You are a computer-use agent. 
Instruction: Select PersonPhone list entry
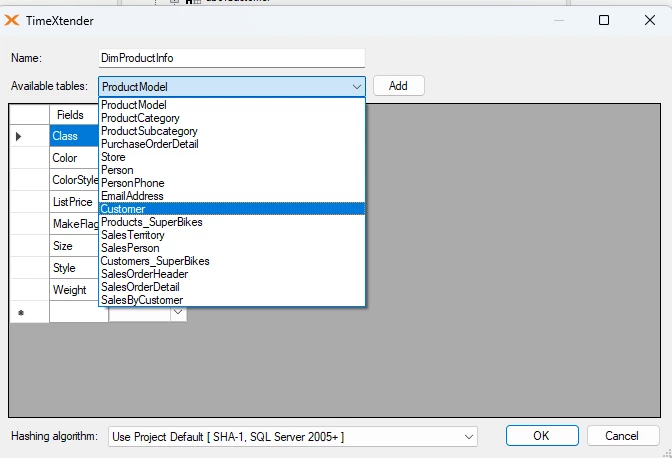[x=231, y=183]
